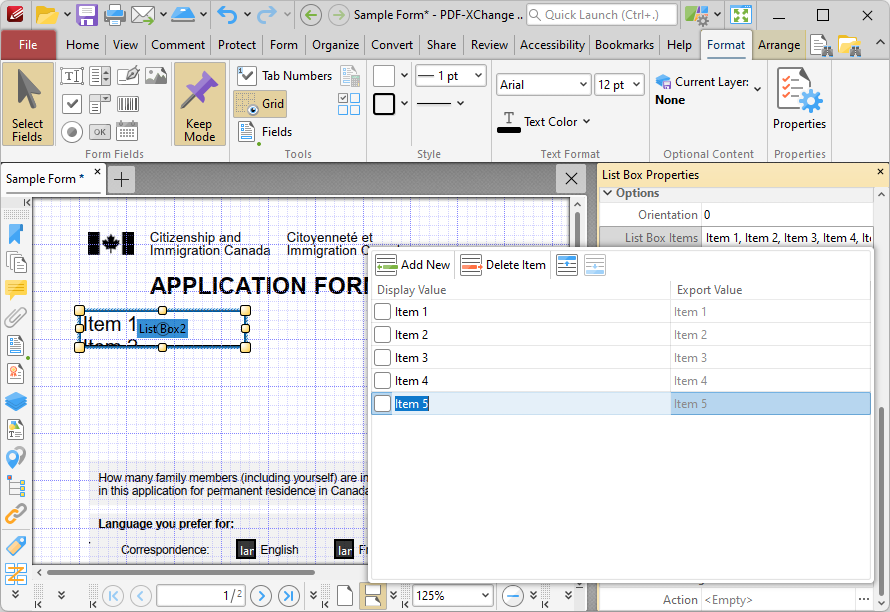Open the Layers side pane

coord(16,401)
